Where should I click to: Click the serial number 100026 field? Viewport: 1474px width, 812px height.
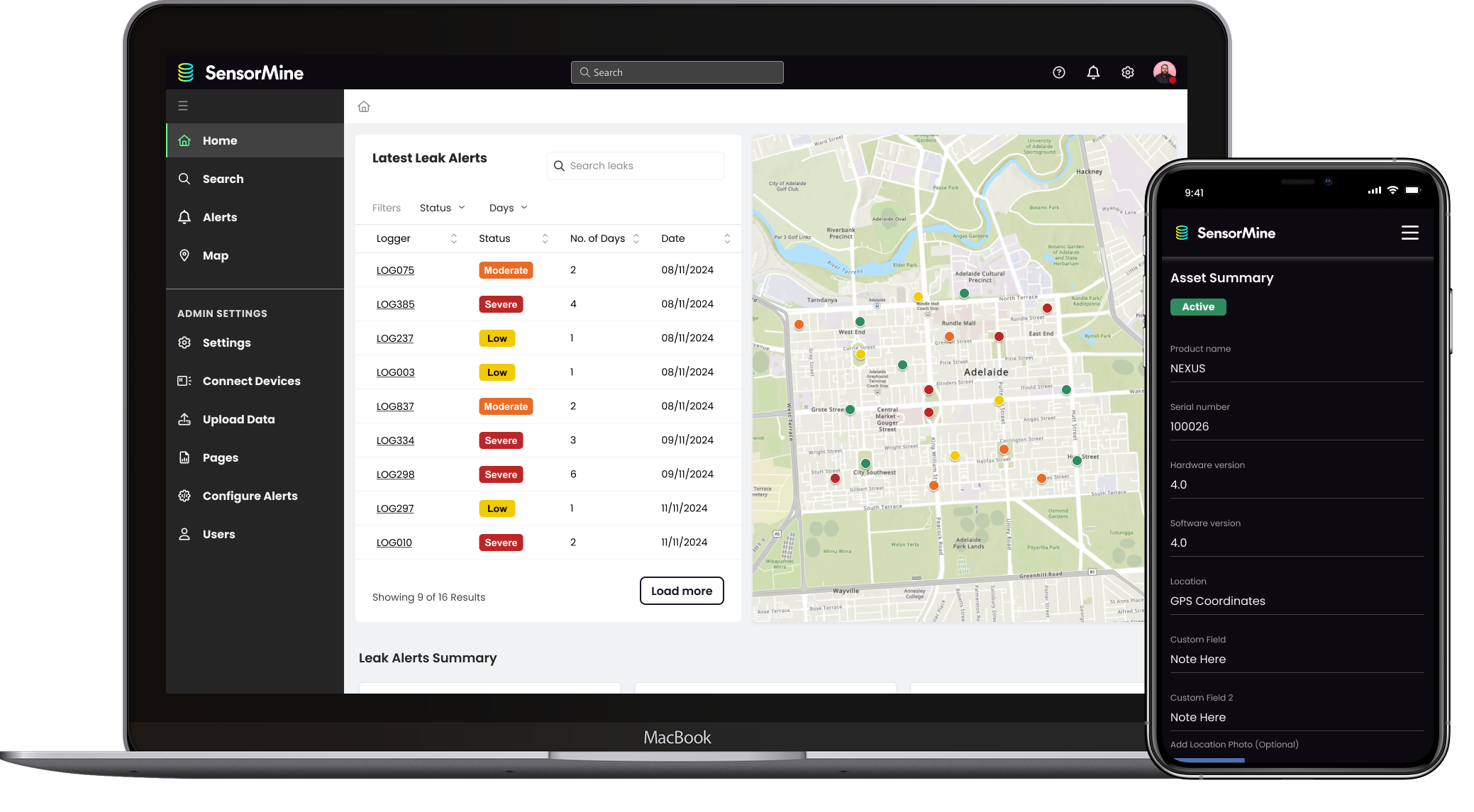[1297, 427]
